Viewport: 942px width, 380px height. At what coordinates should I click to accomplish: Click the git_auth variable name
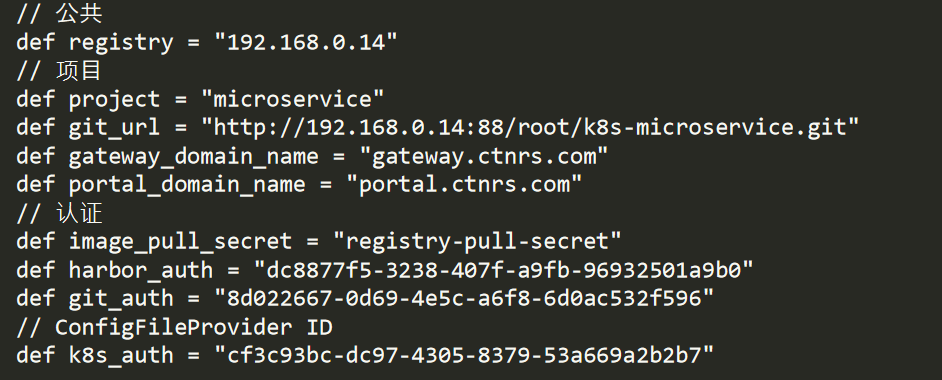(x=121, y=300)
